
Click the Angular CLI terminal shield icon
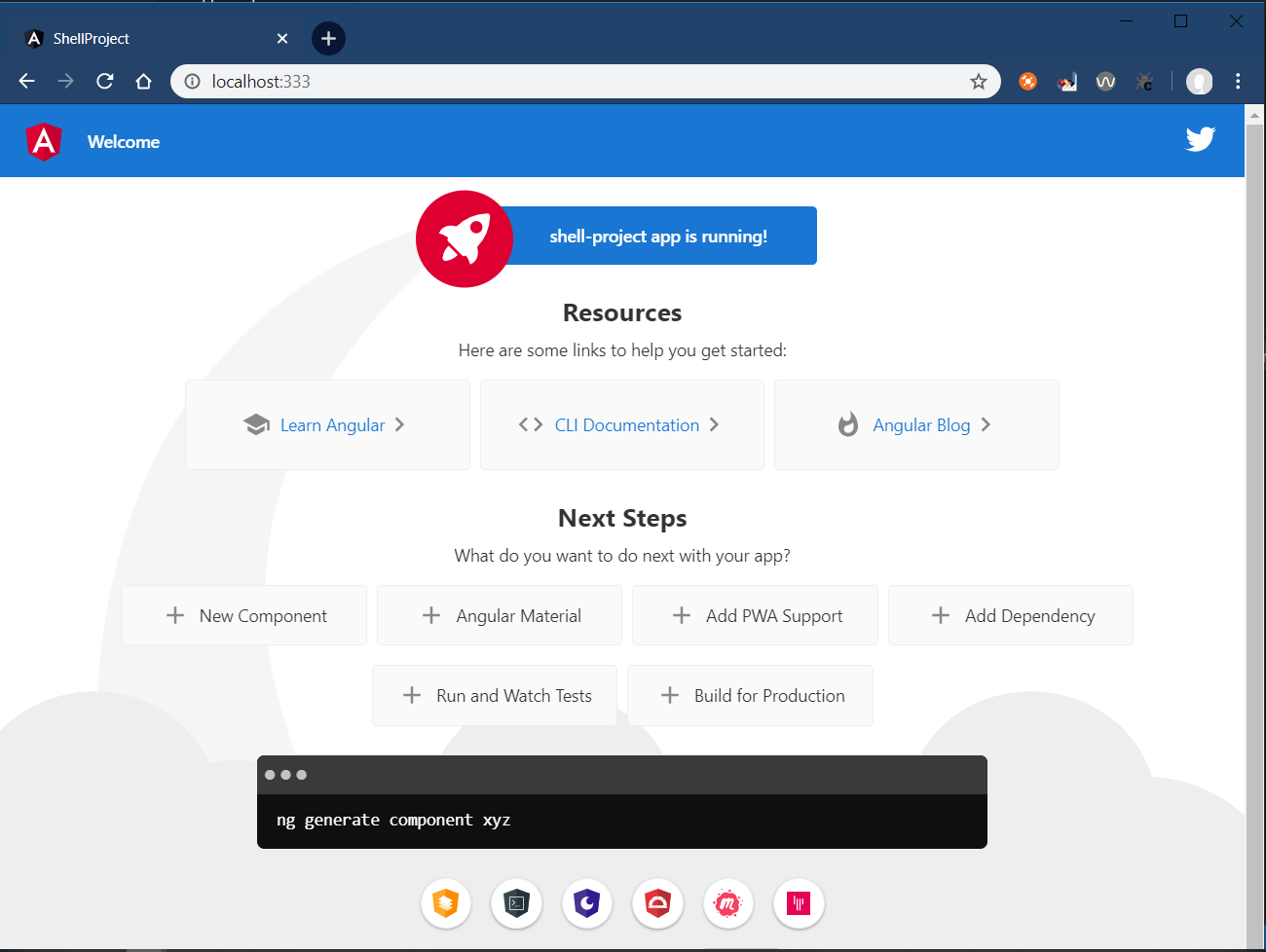[516, 903]
